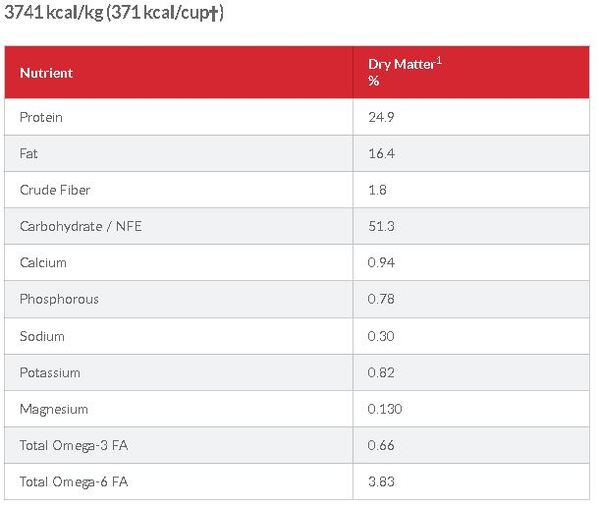The image size is (599, 508).
Task: Click the Dry Matter % column header
Action: tap(405, 72)
